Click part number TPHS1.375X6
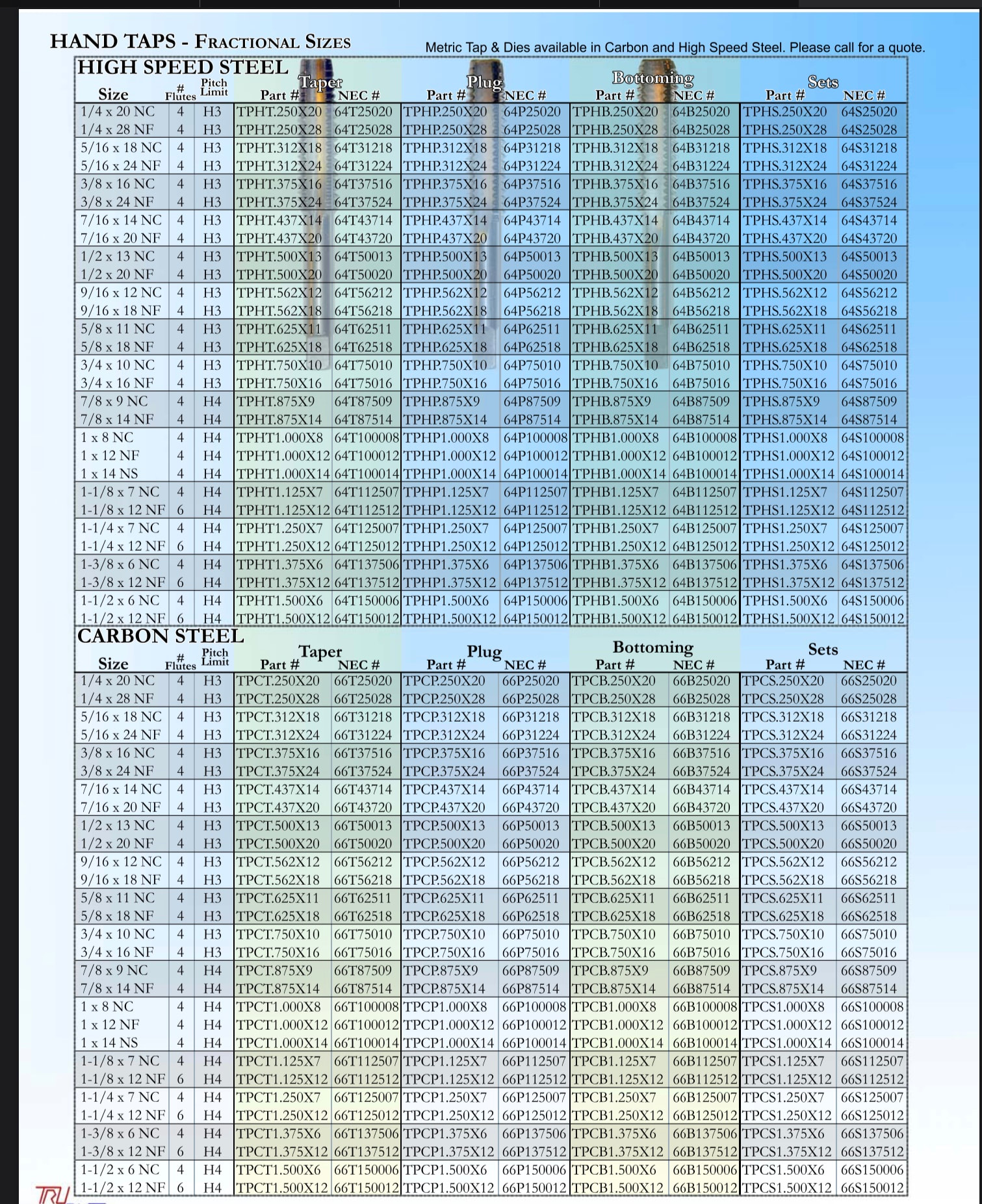982x1204 pixels. [785, 565]
